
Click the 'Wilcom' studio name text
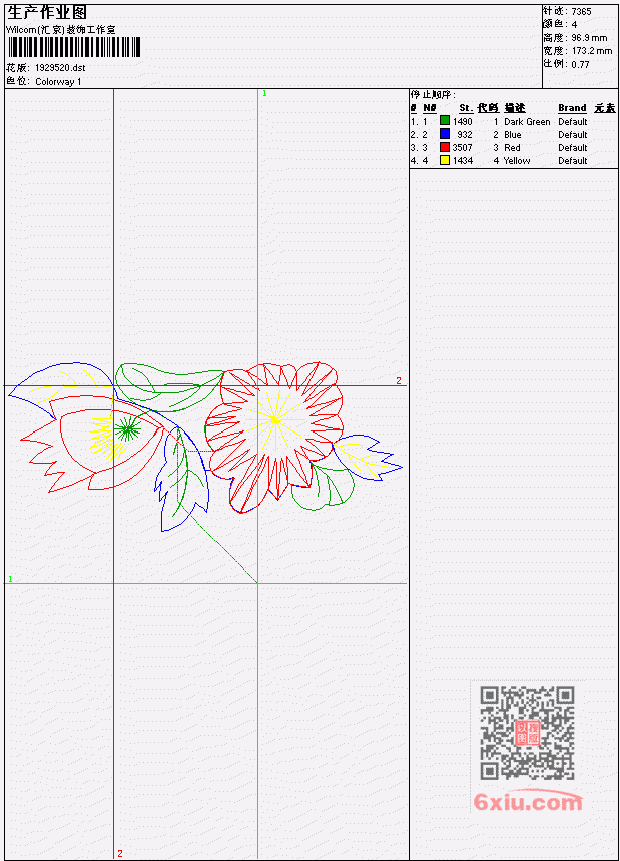coord(60,30)
